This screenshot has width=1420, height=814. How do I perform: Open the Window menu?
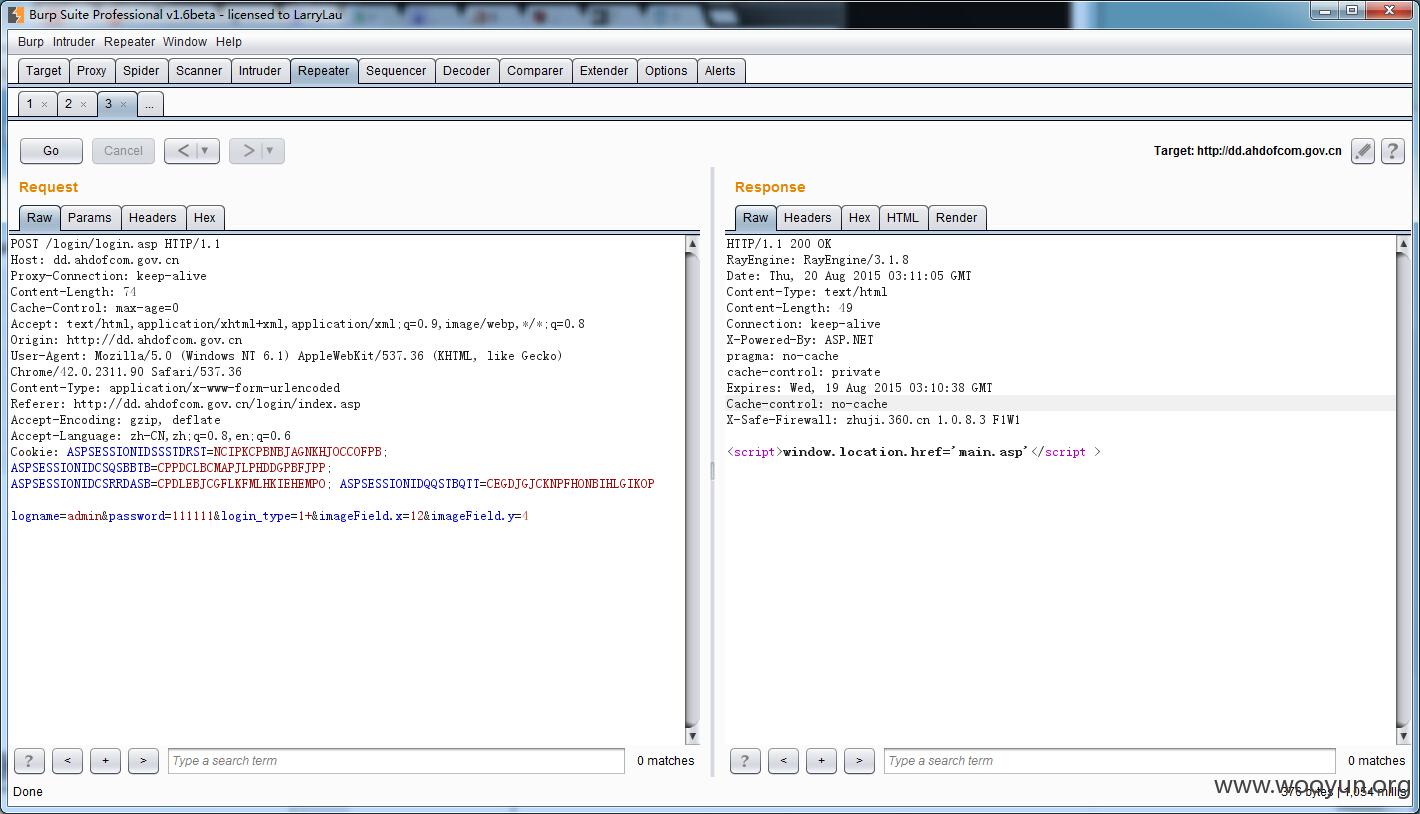click(x=185, y=42)
